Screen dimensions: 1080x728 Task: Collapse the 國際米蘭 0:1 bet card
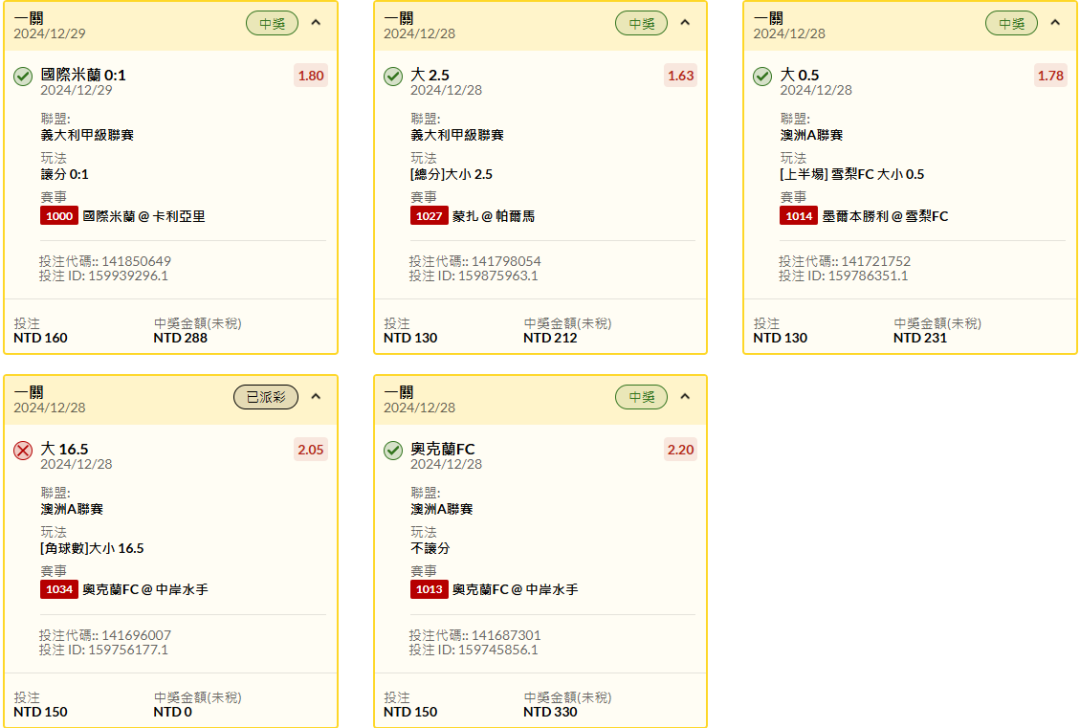coord(315,23)
